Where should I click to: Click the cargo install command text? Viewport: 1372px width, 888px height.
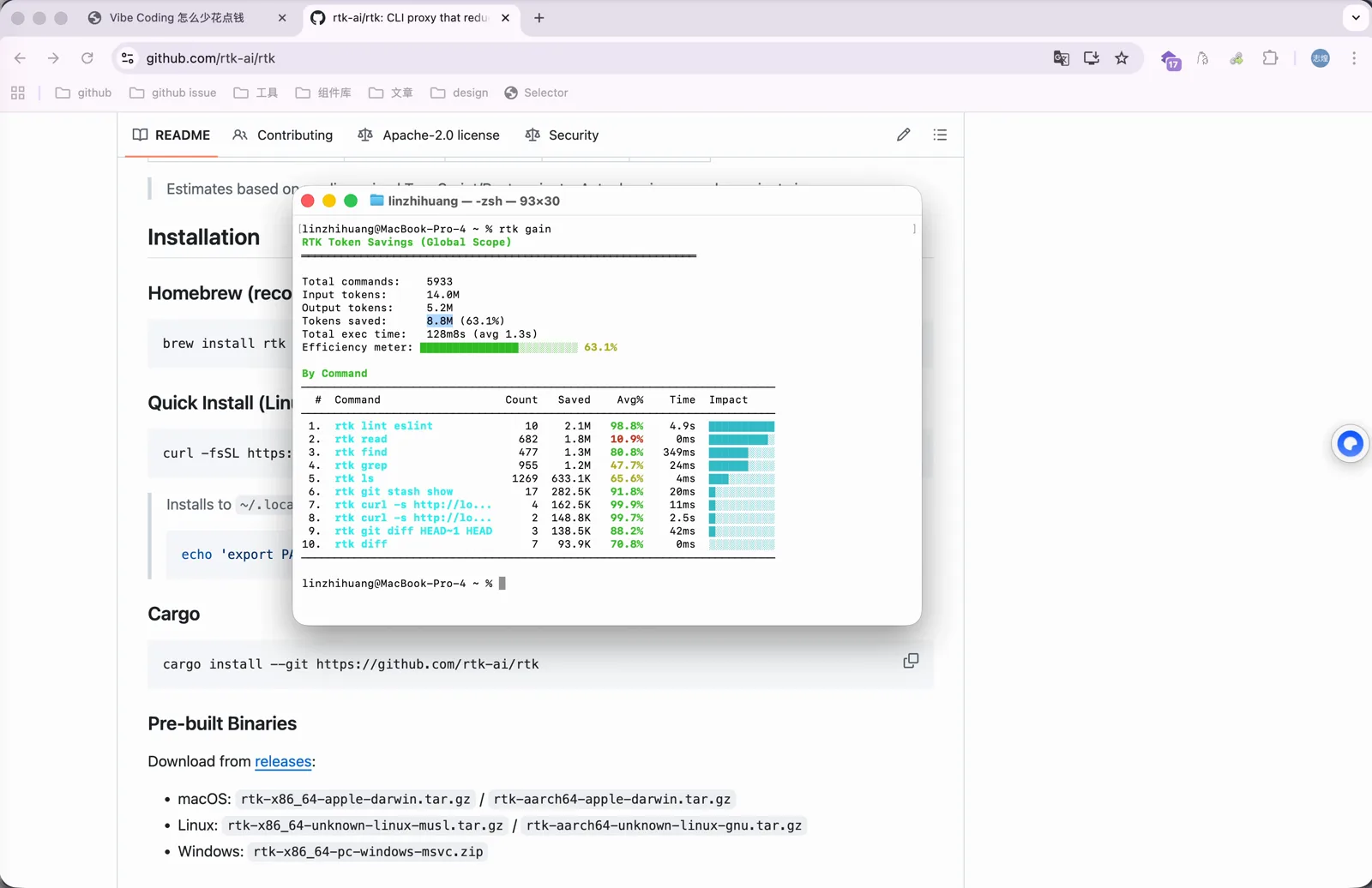coord(351,664)
